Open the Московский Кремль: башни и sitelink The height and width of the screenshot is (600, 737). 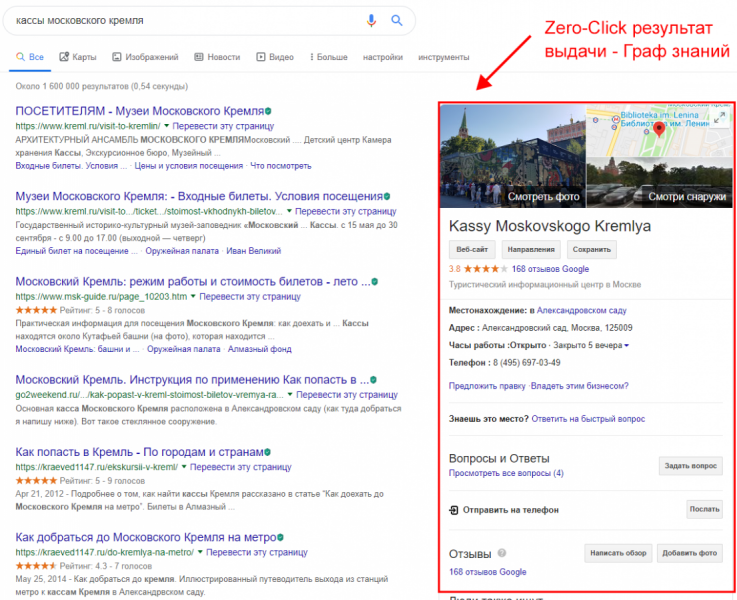tap(78, 349)
